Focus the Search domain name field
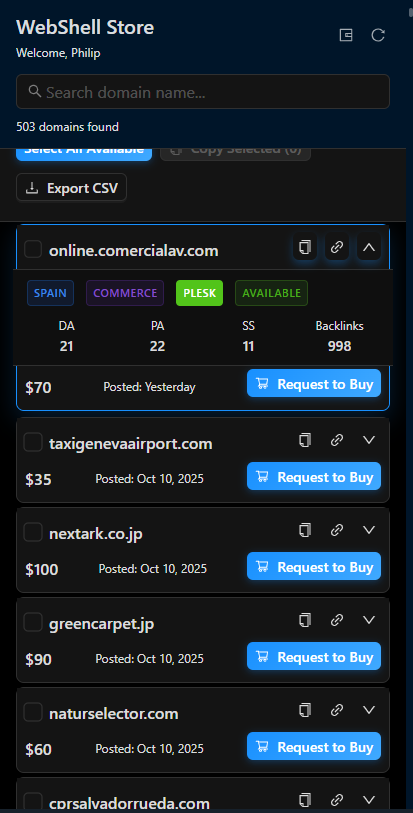Image resolution: width=413 pixels, height=813 pixels. 203,92
